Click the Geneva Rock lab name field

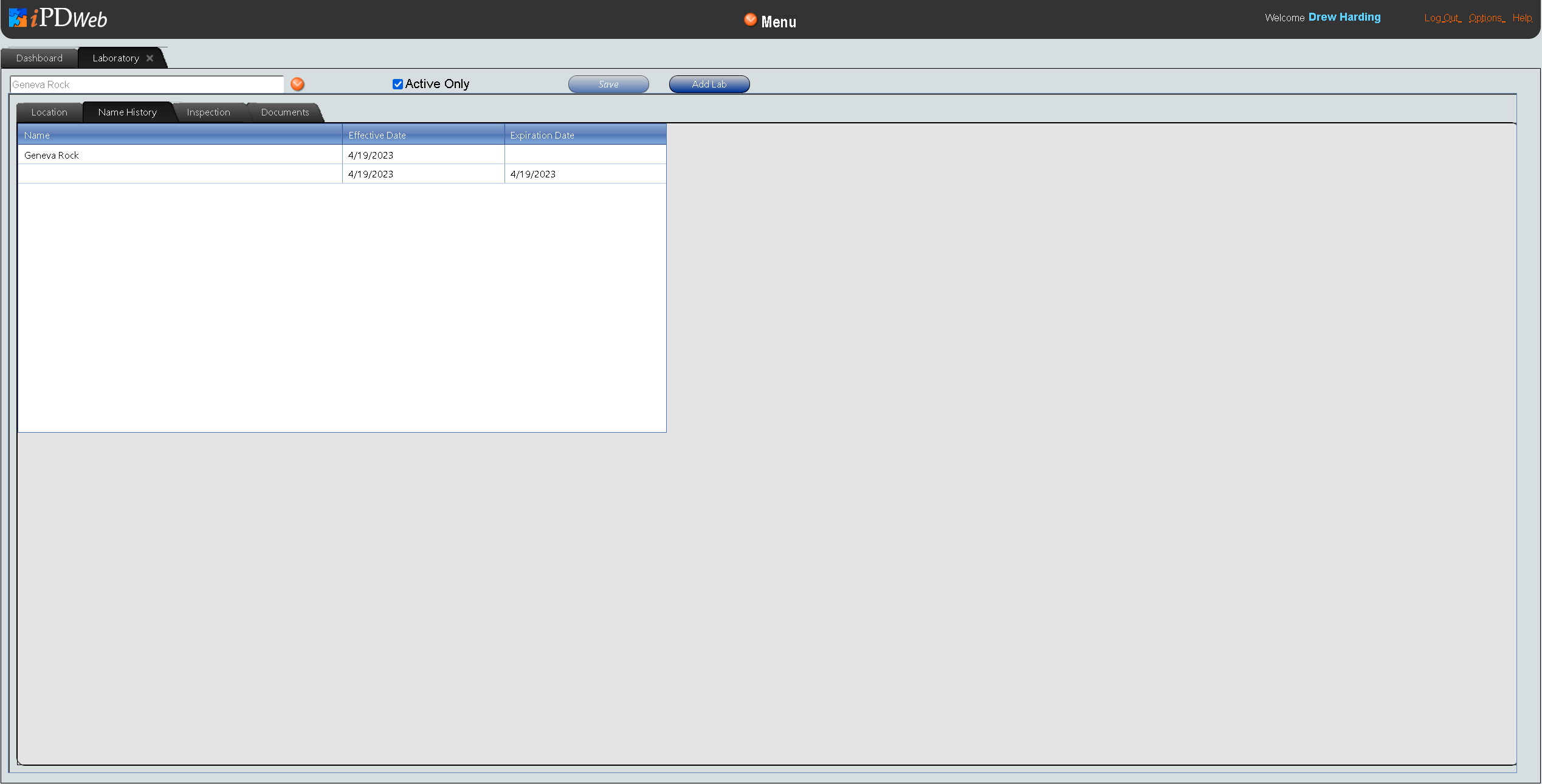tap(146, 84)
